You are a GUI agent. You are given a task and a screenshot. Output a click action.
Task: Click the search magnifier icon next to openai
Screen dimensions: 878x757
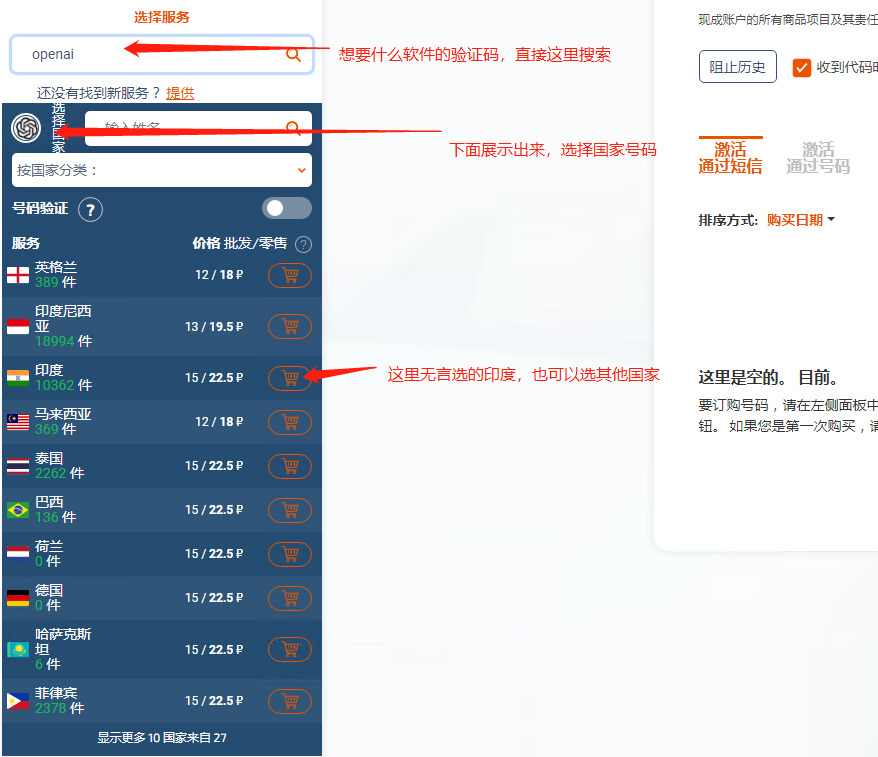293,55
